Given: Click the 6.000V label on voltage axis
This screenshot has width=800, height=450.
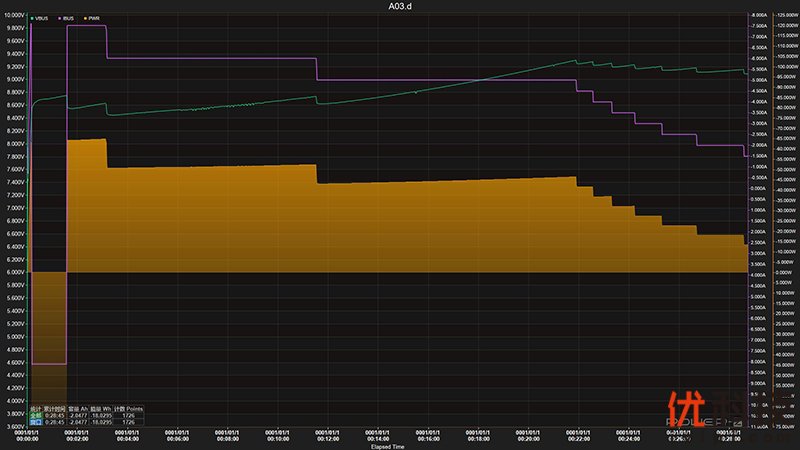Looking at the screenshot, I should click(14, 272).
